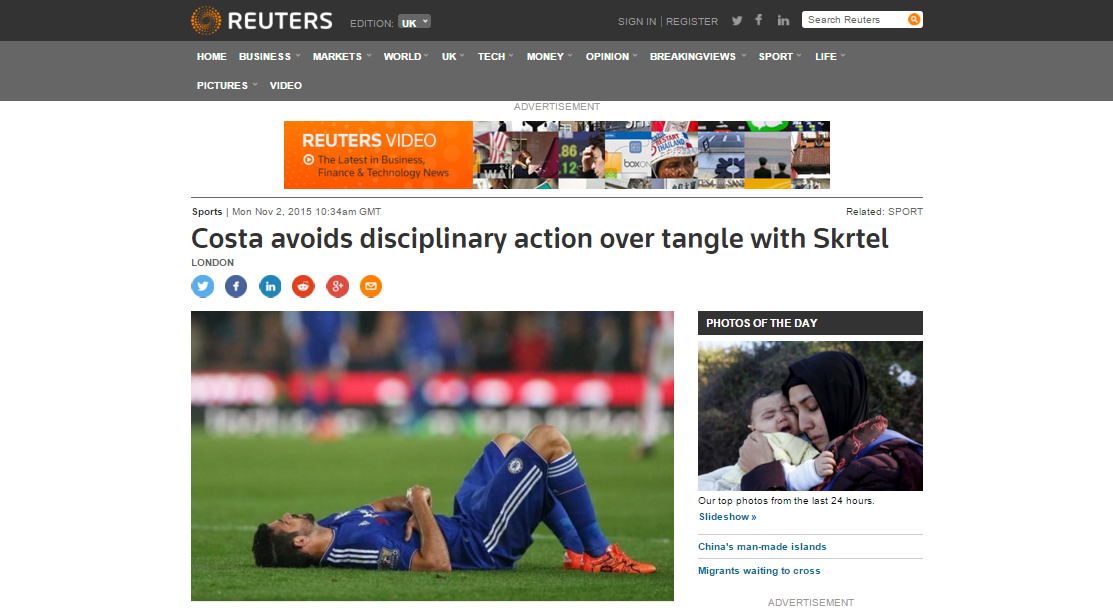Go to Reuters homepage via logo
Image resolution: width=1113 pixels, height=608 pixels.
point(261,21)
